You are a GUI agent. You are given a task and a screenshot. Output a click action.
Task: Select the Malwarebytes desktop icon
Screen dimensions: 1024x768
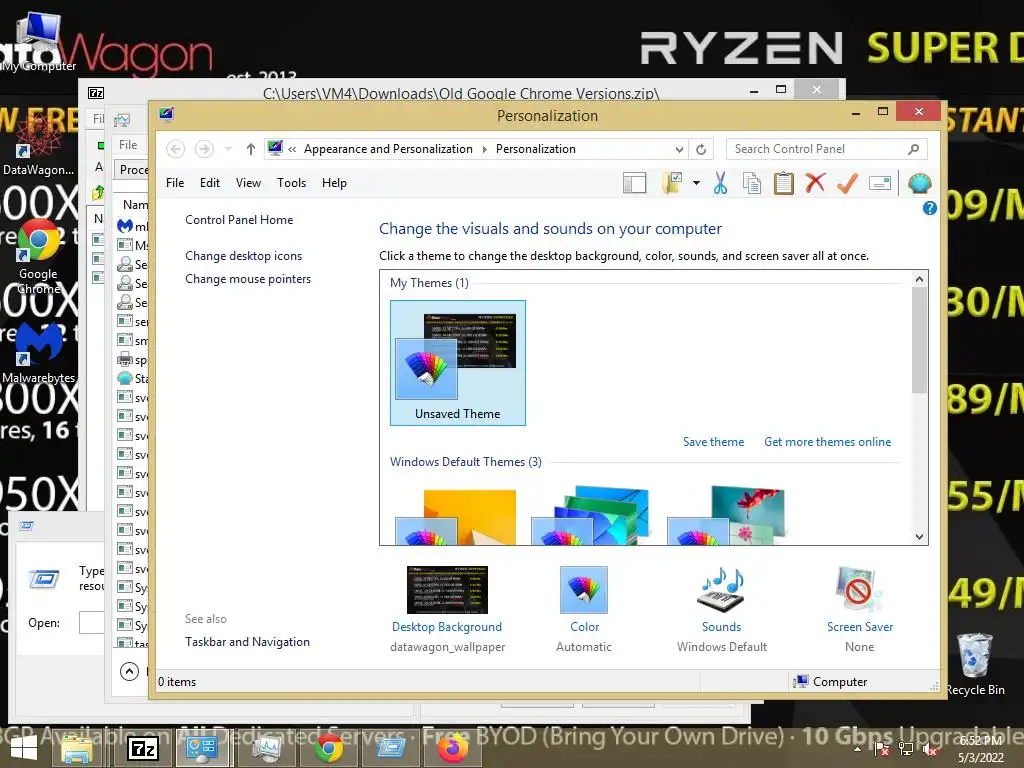(39, 353)
